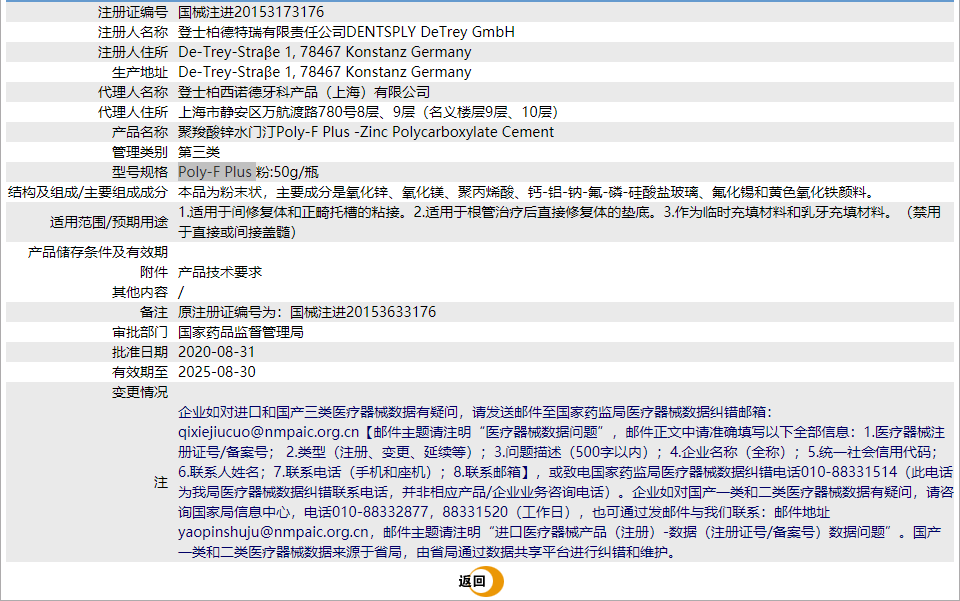Click the 审批部门 field label
This screenshot has height=601, width=960.
[140, 332]
